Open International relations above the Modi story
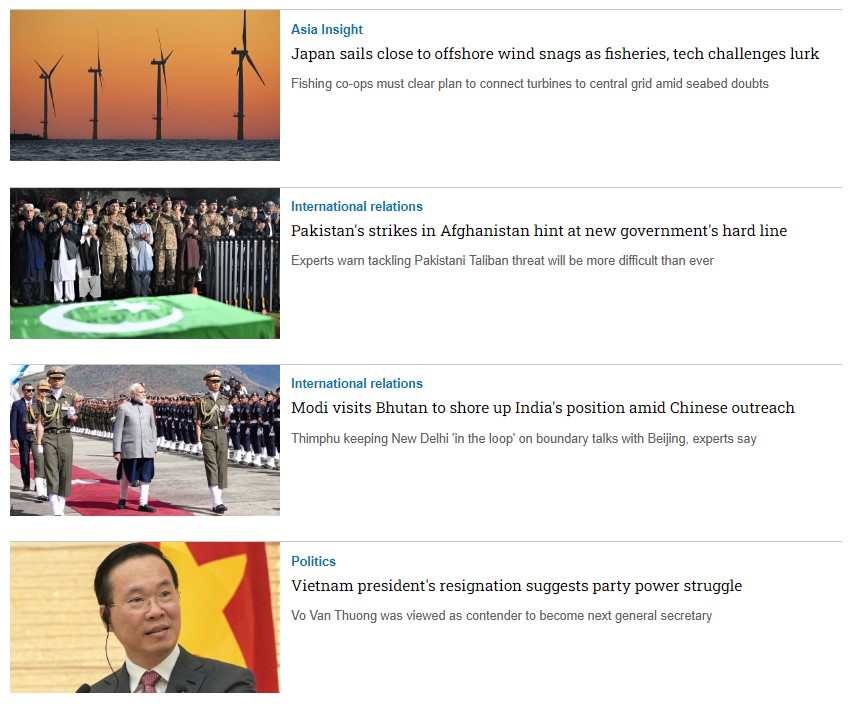This screenshot has width=856, height=704. click(356, 383)
